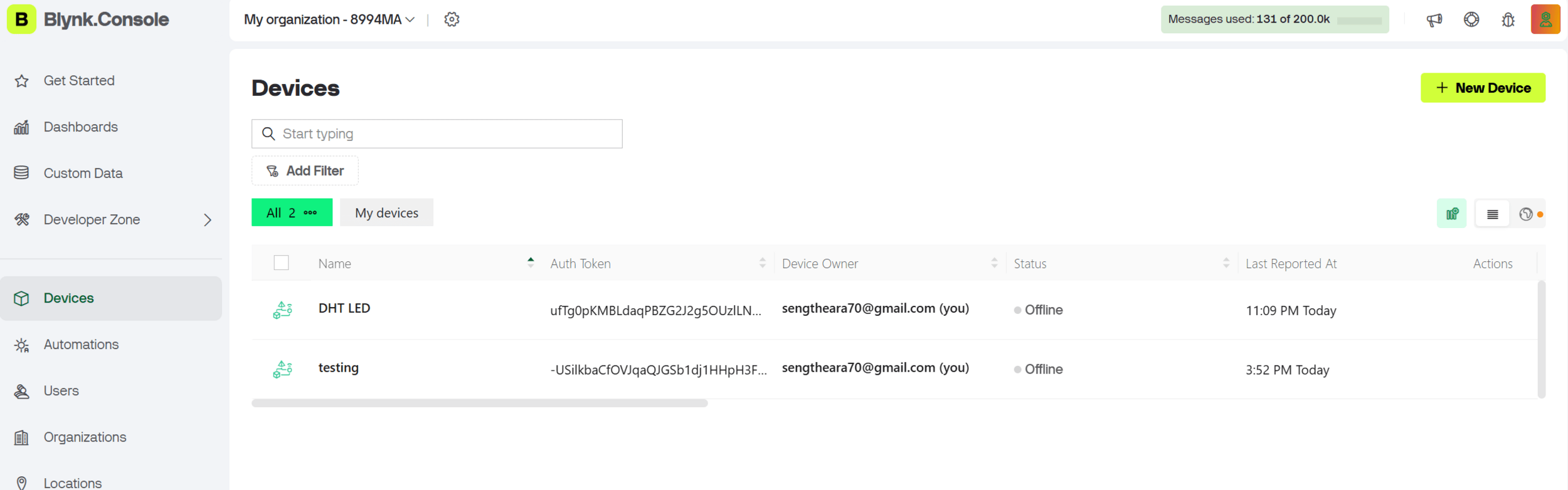
Task: Click the New Device button
Action: click(x=1482, y=88)
